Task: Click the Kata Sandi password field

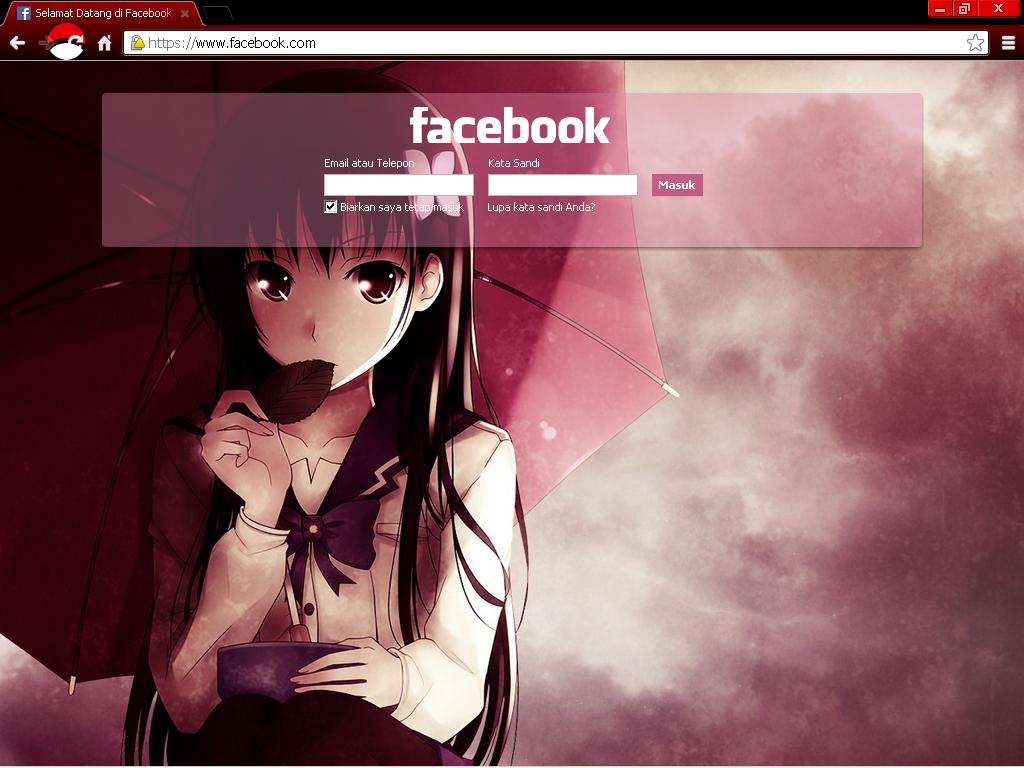Action: 562,185
